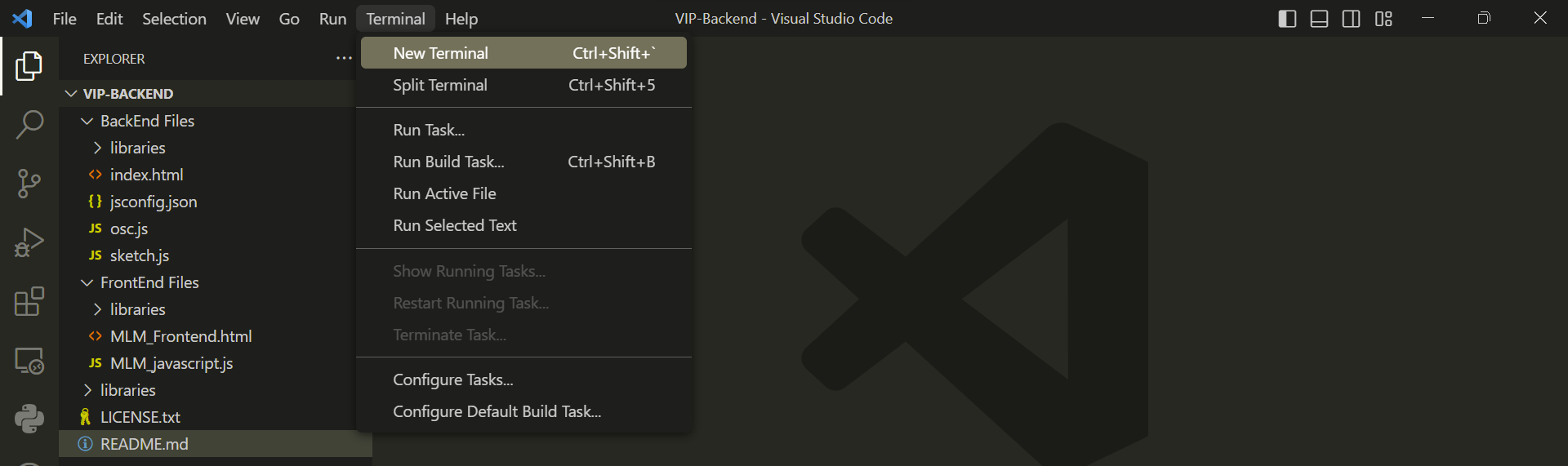Close the open Terminal menu
Viewport: 1568px width, 466px height.
pyautogui.click(x=395, y=18)
